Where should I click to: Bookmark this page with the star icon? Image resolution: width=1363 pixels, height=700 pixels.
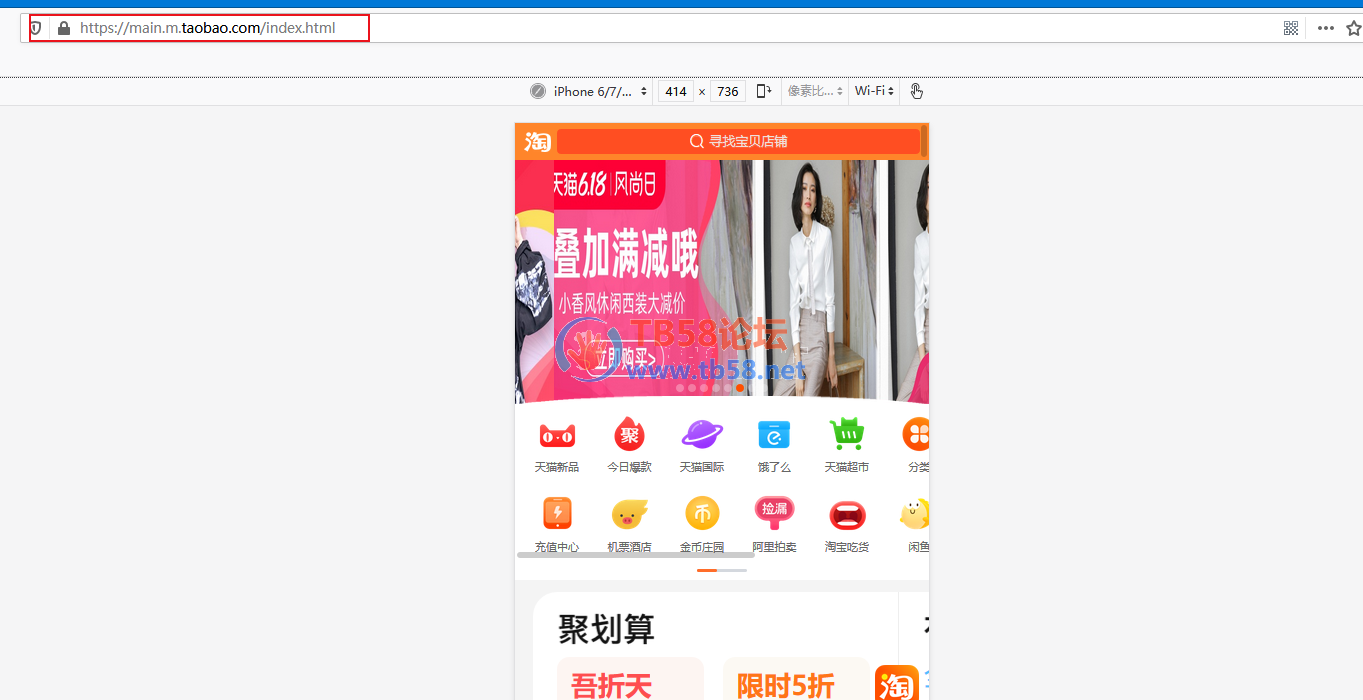tap(1354, 28)
